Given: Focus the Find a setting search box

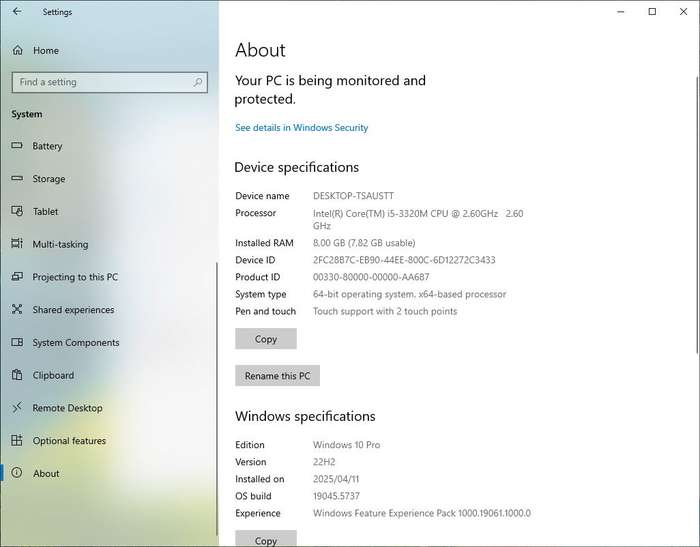Looking at the screenshot, I should 110,82.
